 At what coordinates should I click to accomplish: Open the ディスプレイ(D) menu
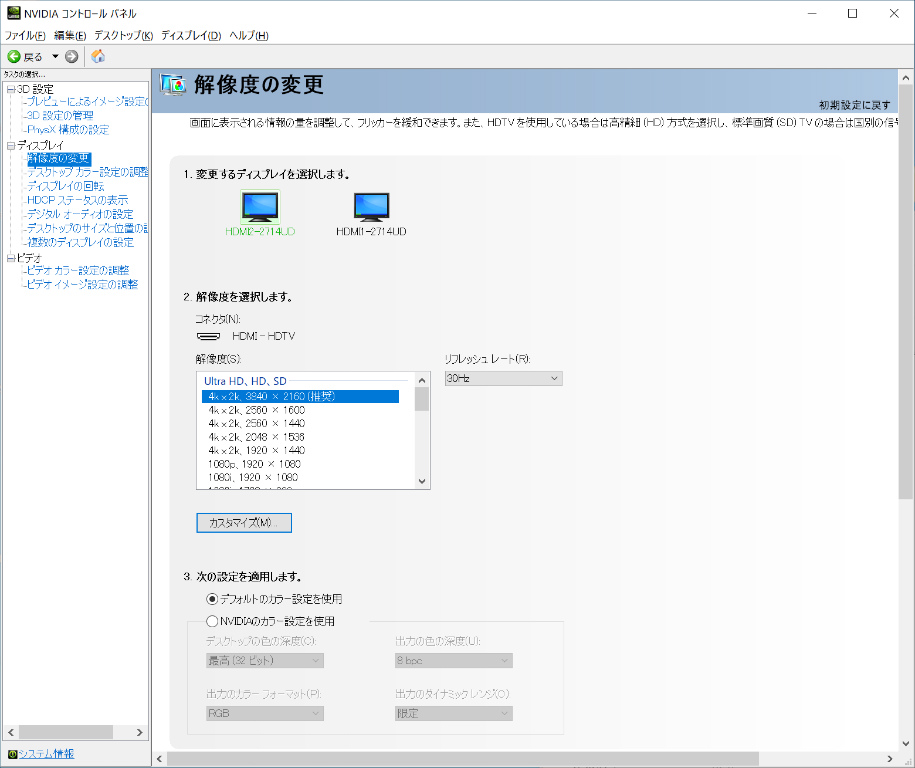pos(191,36)
